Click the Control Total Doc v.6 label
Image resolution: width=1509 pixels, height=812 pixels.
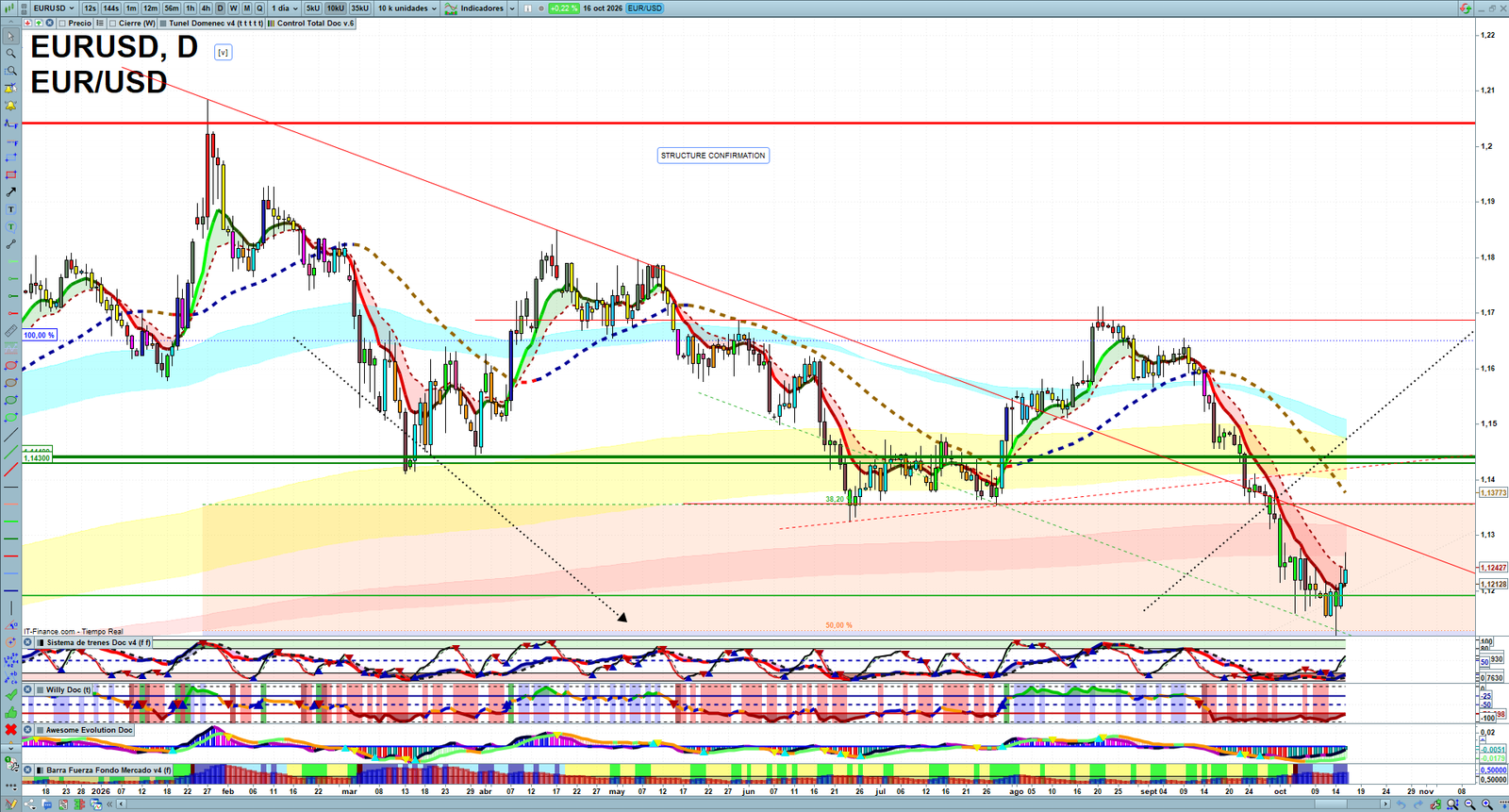[x=315, y=24]
